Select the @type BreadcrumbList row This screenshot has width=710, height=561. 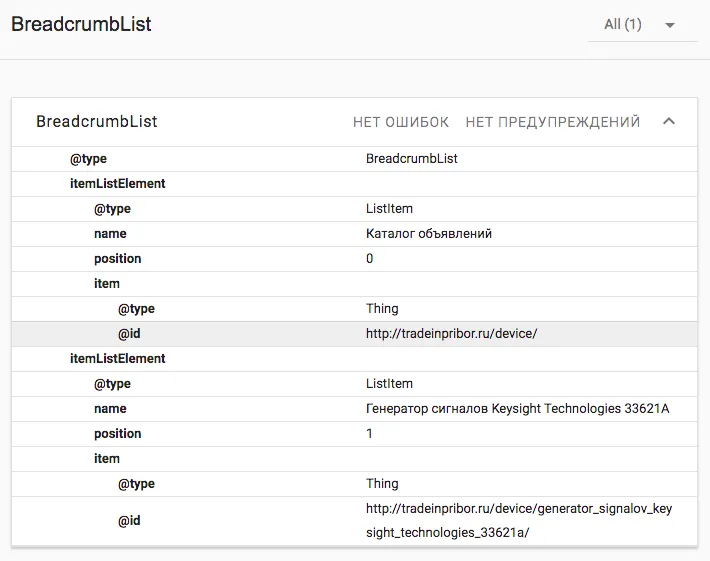coord(354,159)
